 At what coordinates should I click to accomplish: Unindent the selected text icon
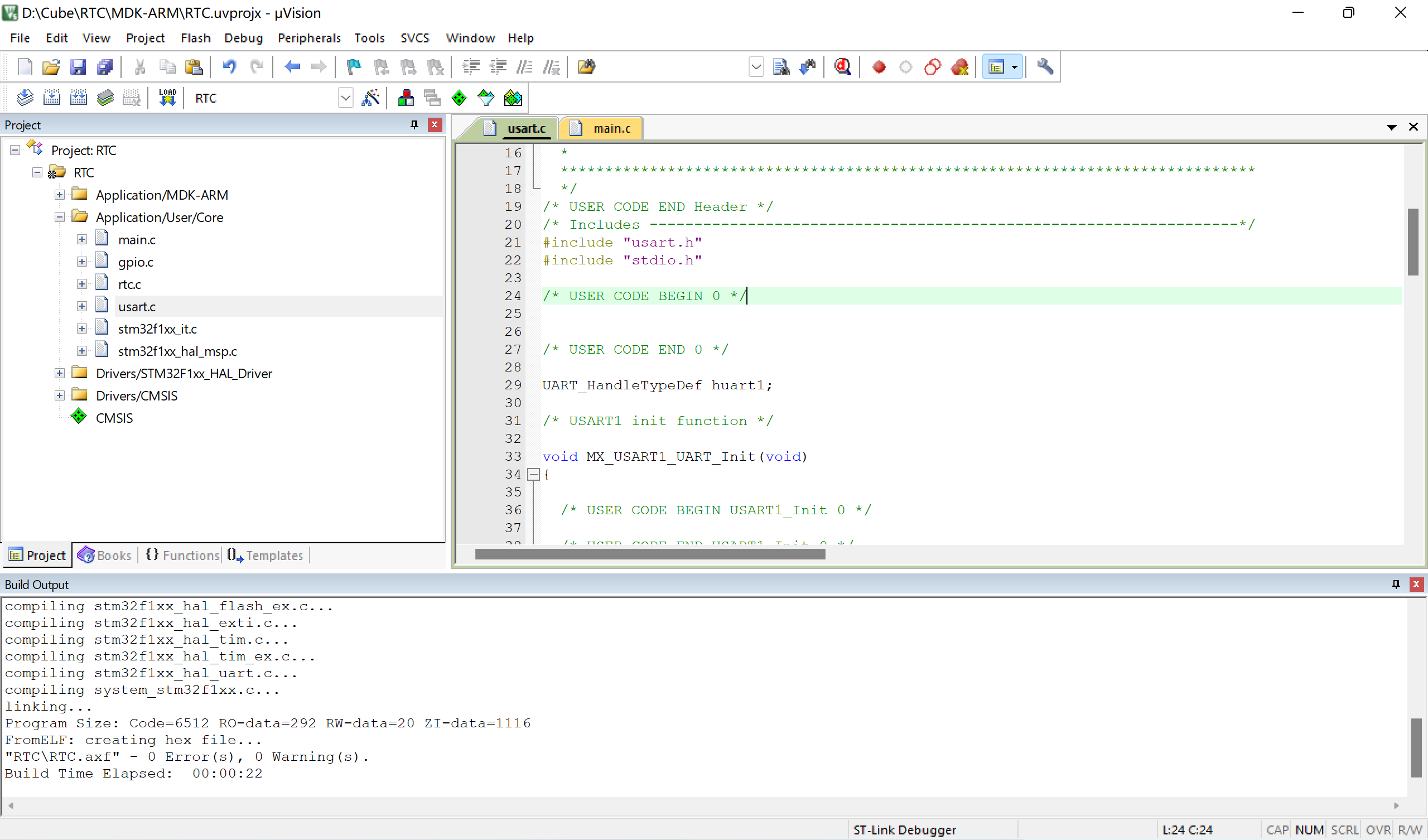coord(498,67)
